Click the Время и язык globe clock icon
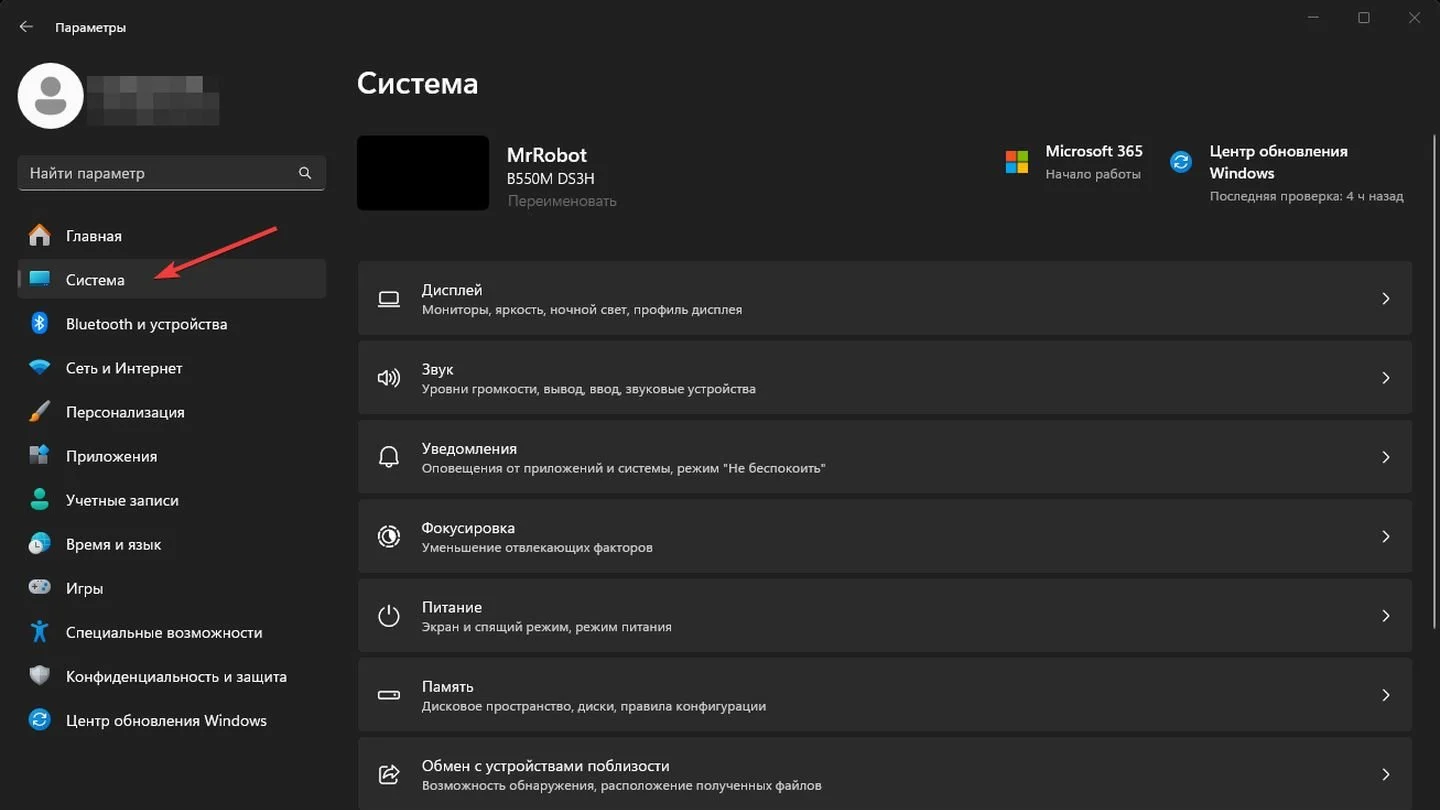This screenshot has width=1440, height=810. pos(39,544)
